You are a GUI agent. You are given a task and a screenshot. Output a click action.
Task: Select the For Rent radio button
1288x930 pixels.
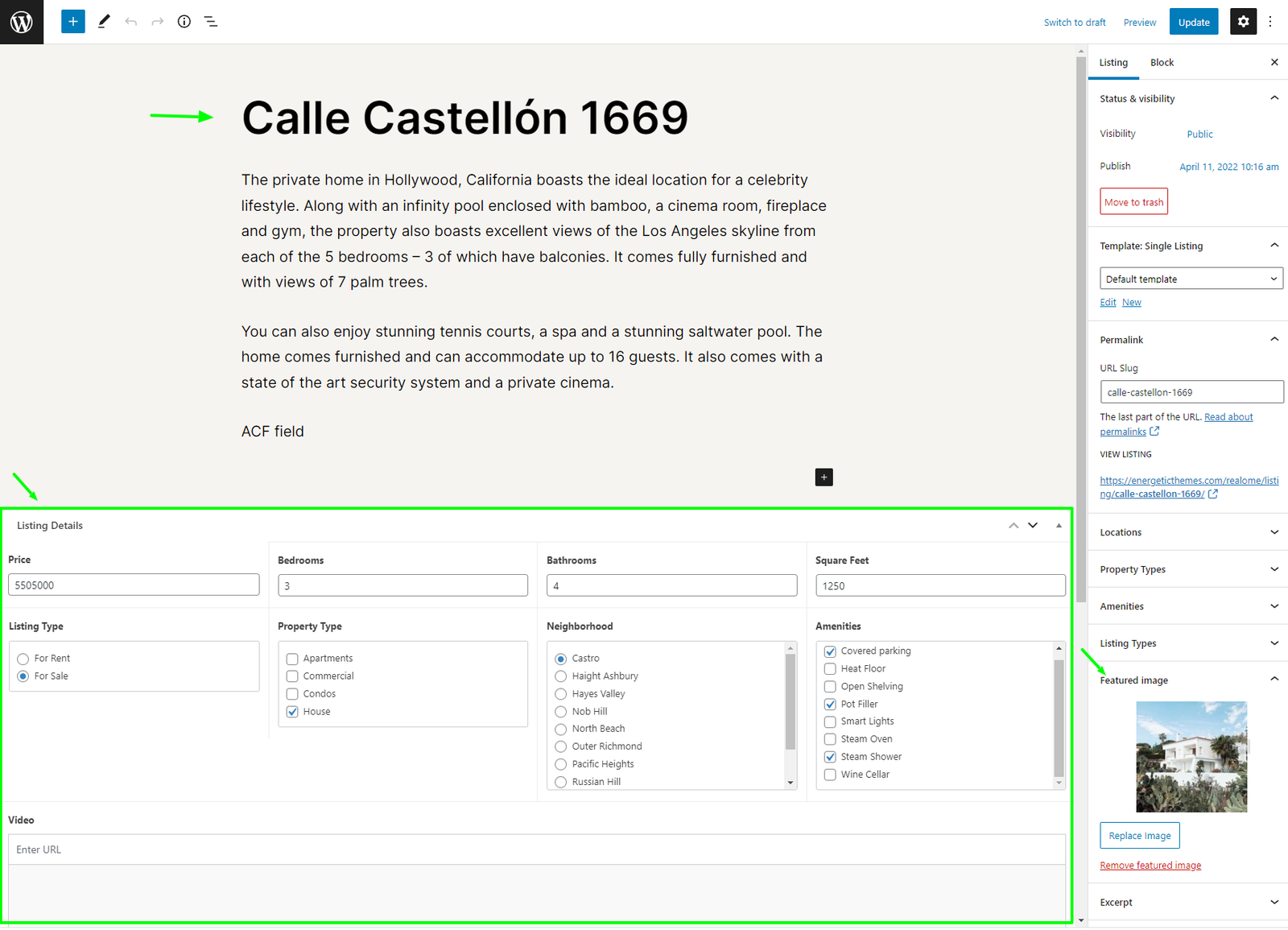[23, 659]
